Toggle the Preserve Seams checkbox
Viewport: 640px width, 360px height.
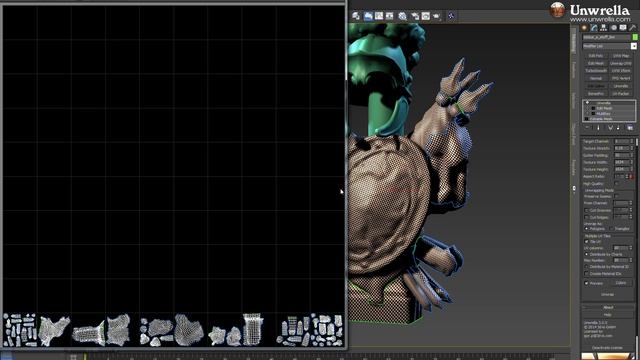(x=616, y=196)
